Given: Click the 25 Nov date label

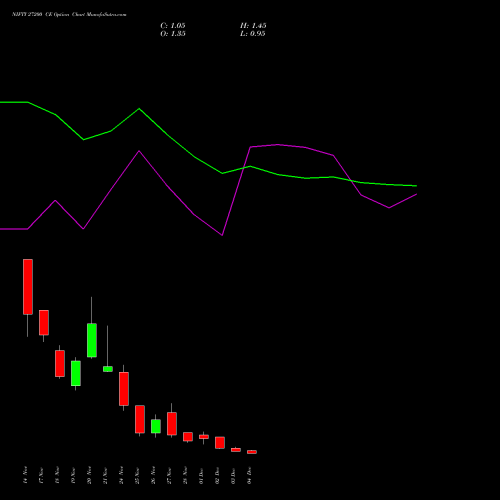Looking at the screenshot, I should click(x=138, y=475).
